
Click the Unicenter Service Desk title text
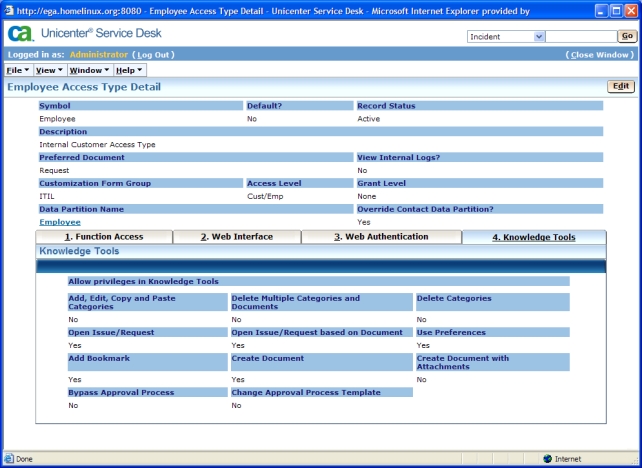(x=101, y=33)
